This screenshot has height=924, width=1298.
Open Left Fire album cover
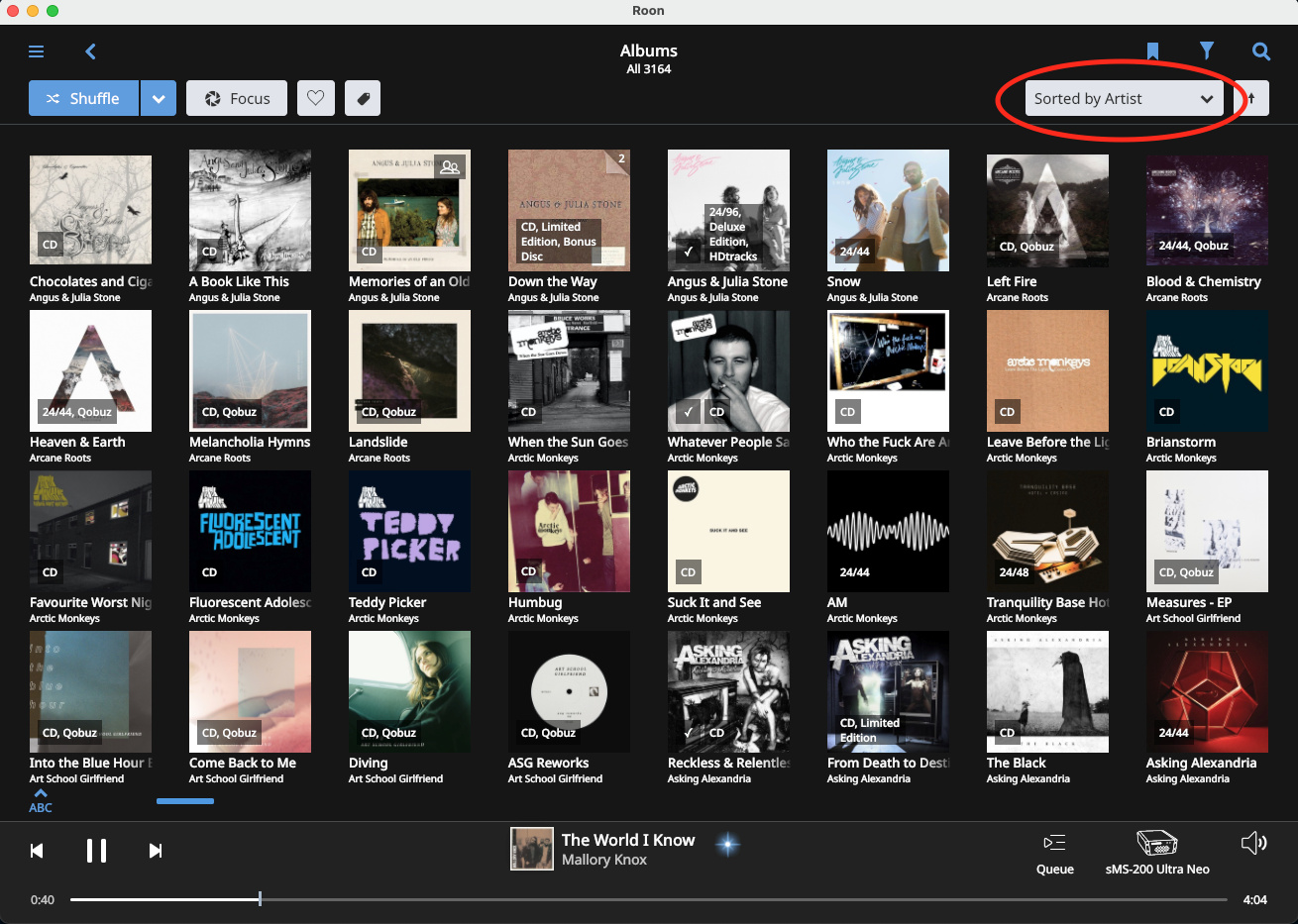coord(1047,210)
